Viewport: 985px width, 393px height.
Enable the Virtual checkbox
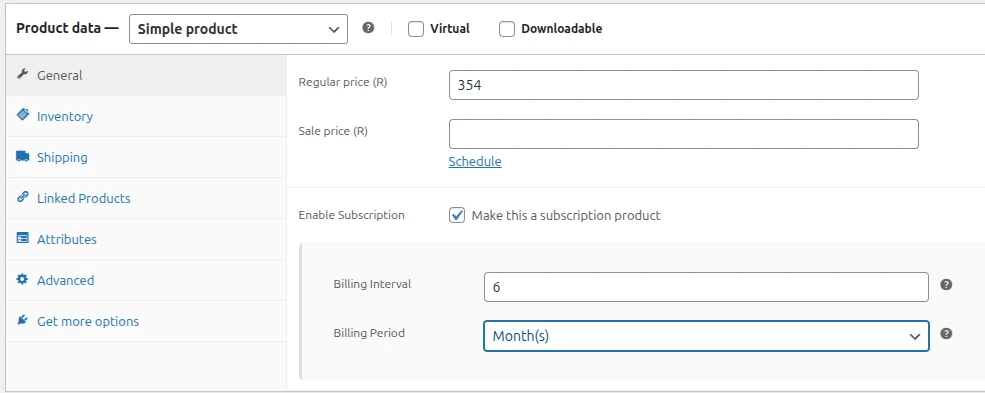pyautogui.click(x=416, y=29)
